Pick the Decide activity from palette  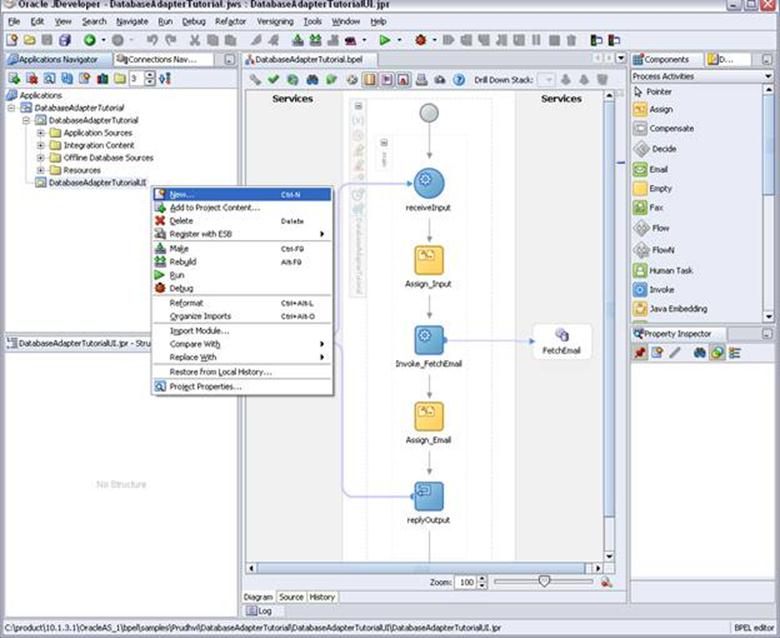click(x=655, y=148)
